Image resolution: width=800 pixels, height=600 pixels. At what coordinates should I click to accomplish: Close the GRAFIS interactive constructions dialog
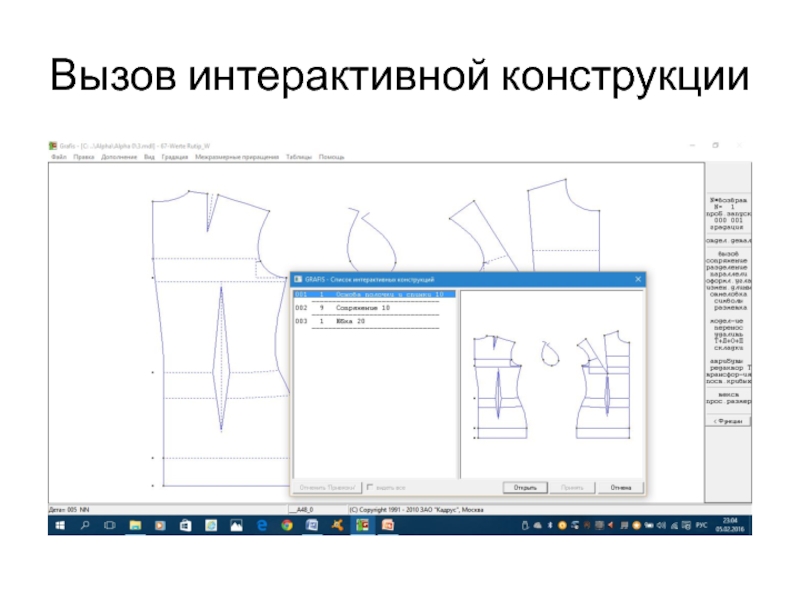[x=638, y=279]
